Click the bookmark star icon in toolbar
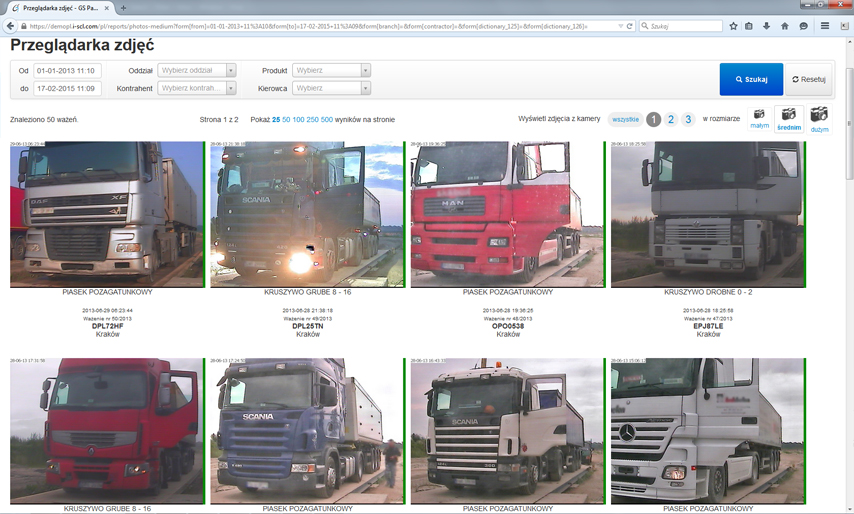 pyautogui.click(x=733, y=26)
